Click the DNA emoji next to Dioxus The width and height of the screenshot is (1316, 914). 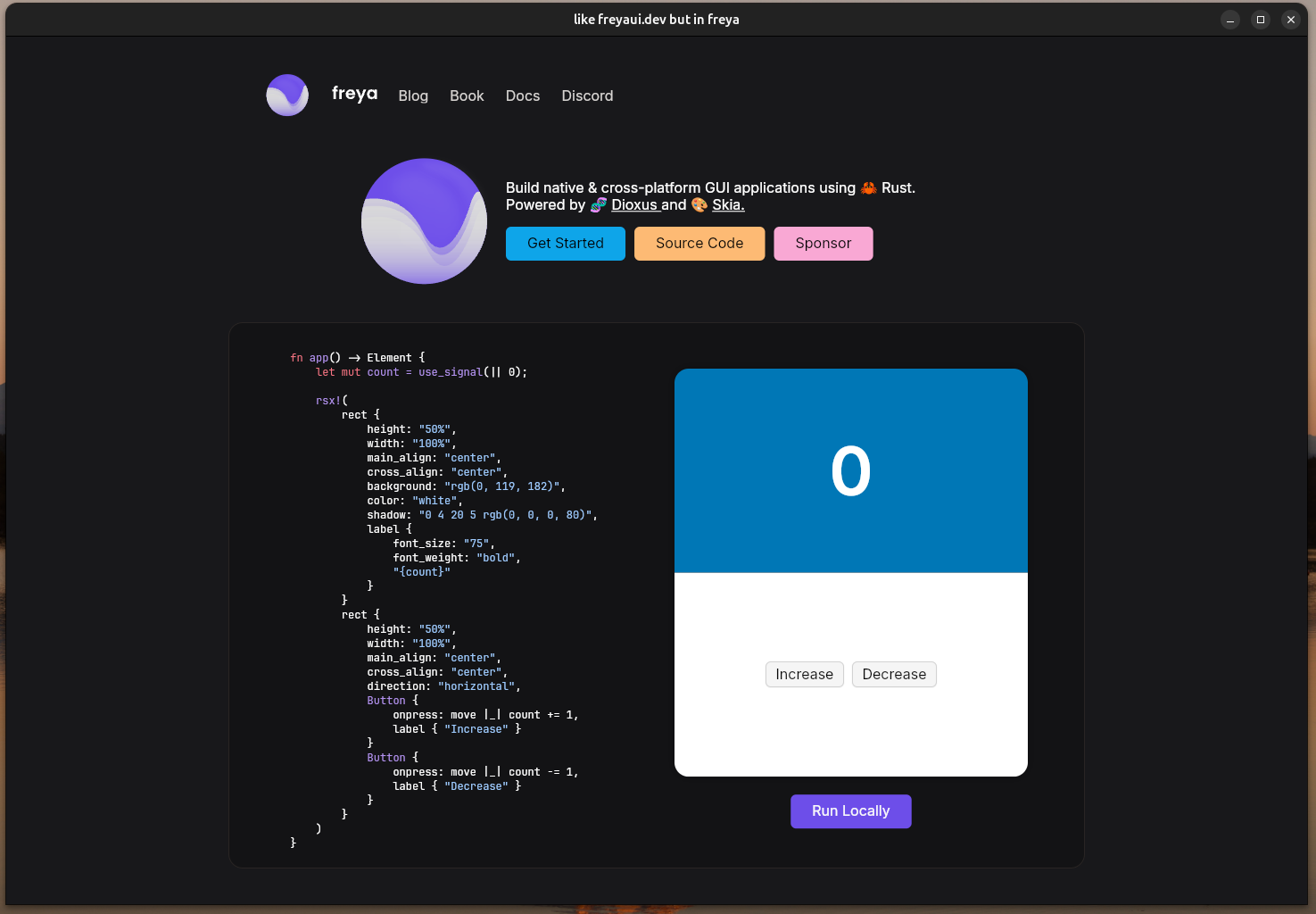point(598,204)
